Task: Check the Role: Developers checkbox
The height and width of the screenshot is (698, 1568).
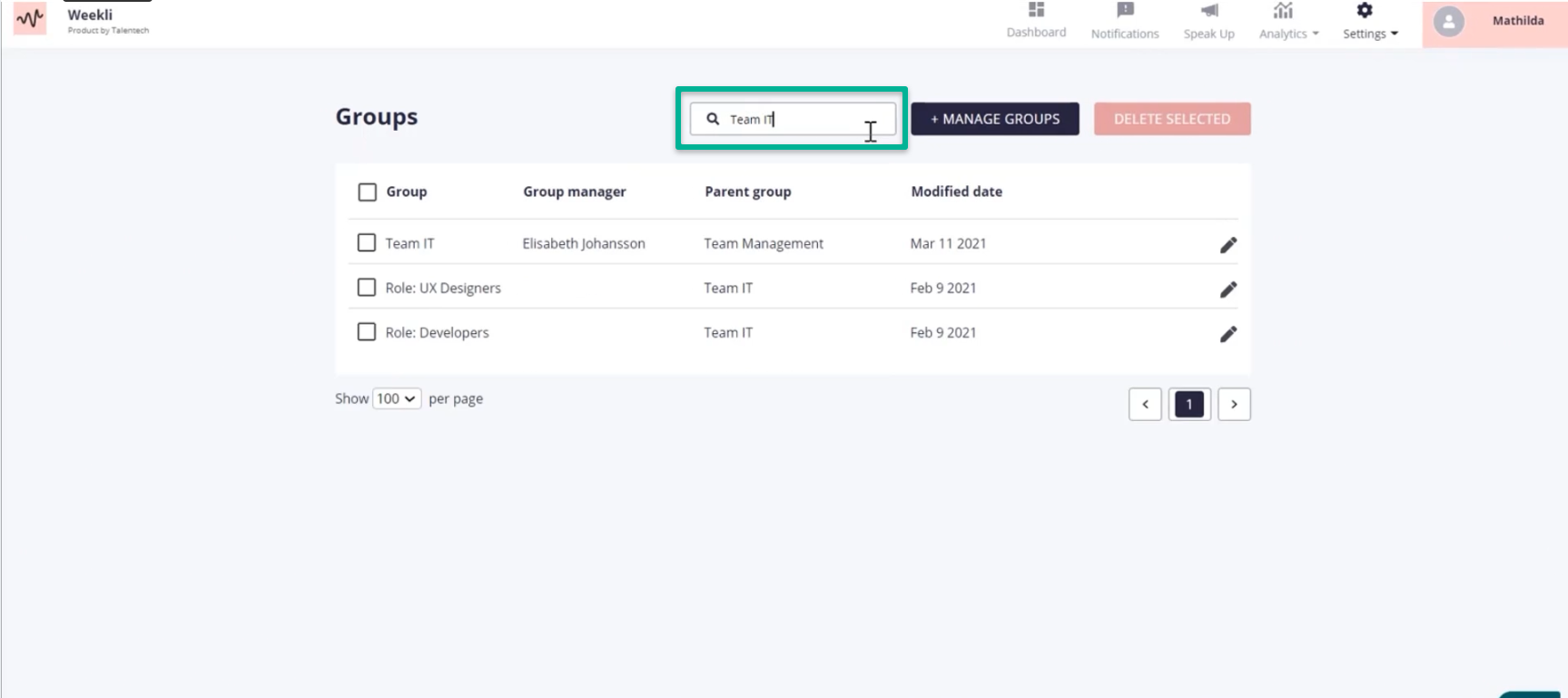Action: click(367, 332)
